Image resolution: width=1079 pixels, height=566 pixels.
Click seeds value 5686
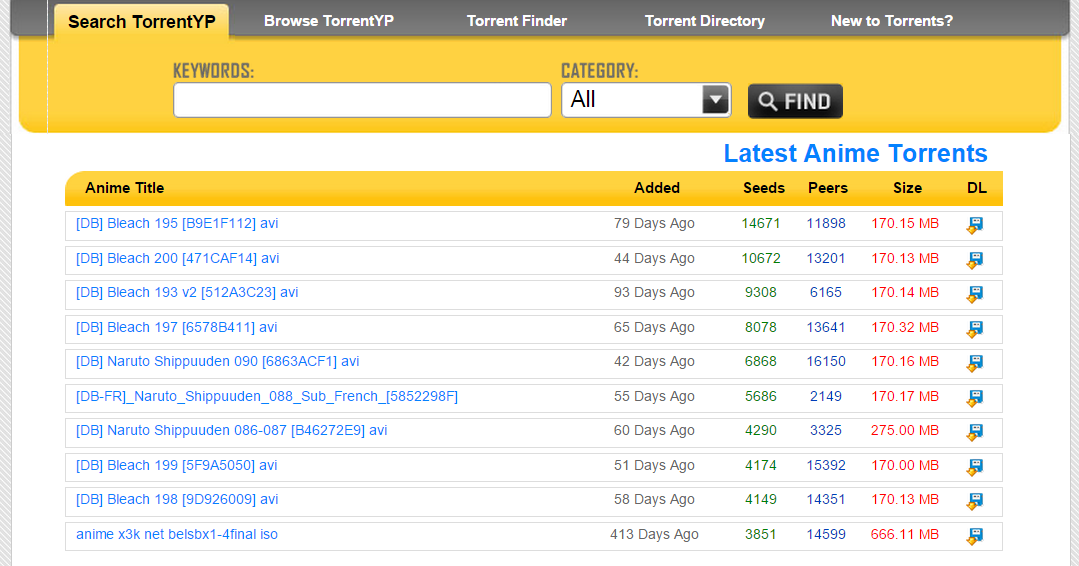[760, 396]
